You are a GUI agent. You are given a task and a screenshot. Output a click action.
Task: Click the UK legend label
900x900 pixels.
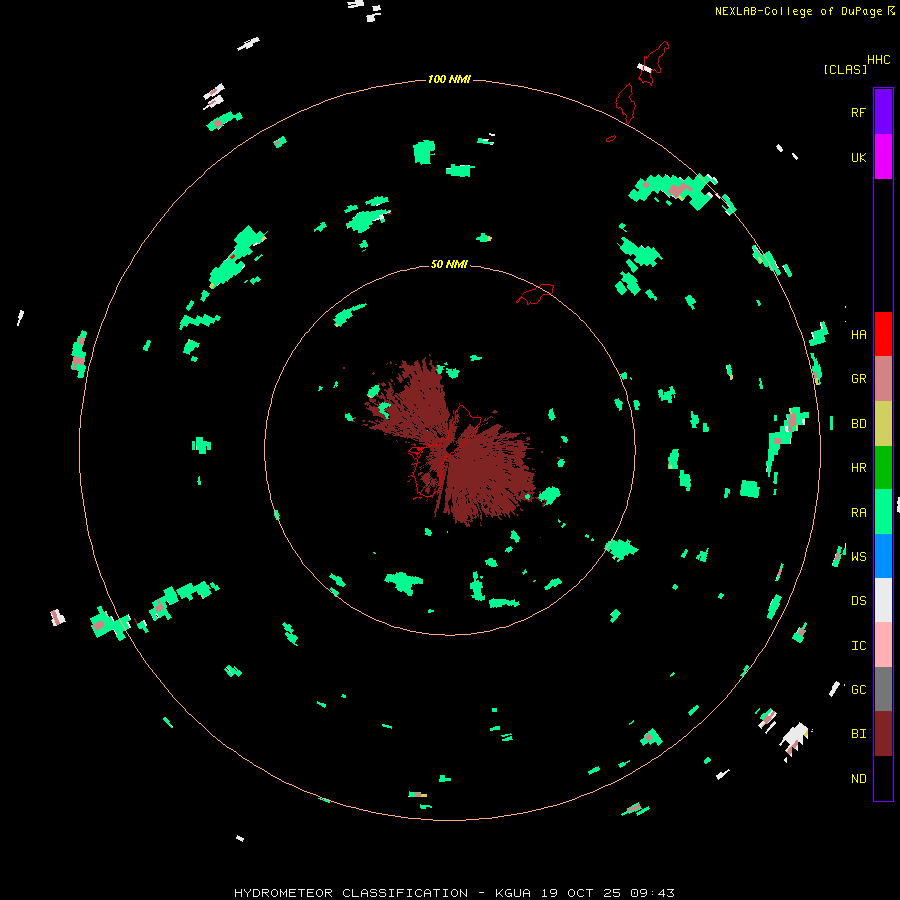858,157
